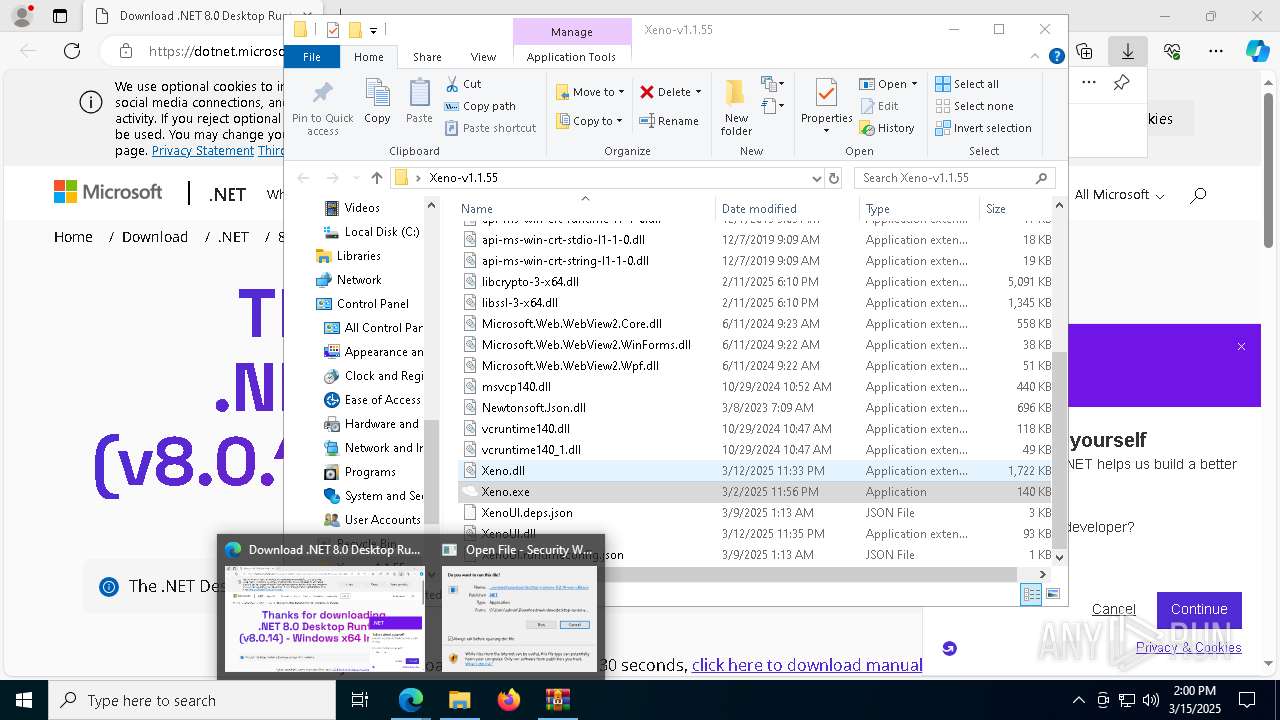This screenshot has width=1280, height=720.
Task: Switch to large icons view layout
Action: pos(1051,594)
